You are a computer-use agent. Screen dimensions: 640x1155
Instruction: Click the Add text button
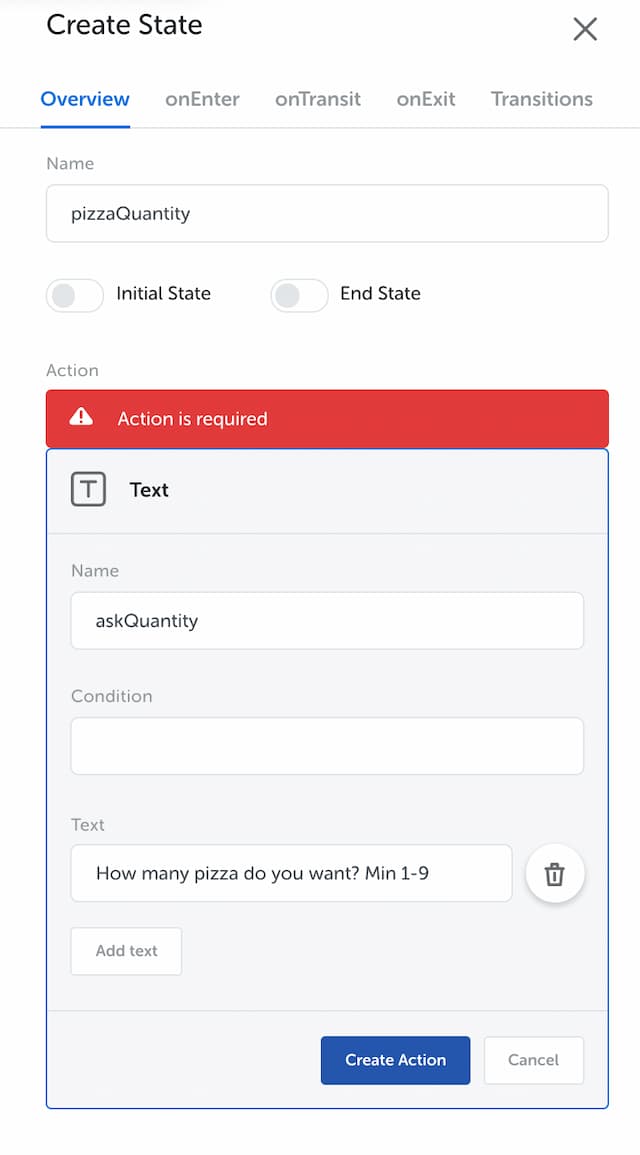pos(126,951)
